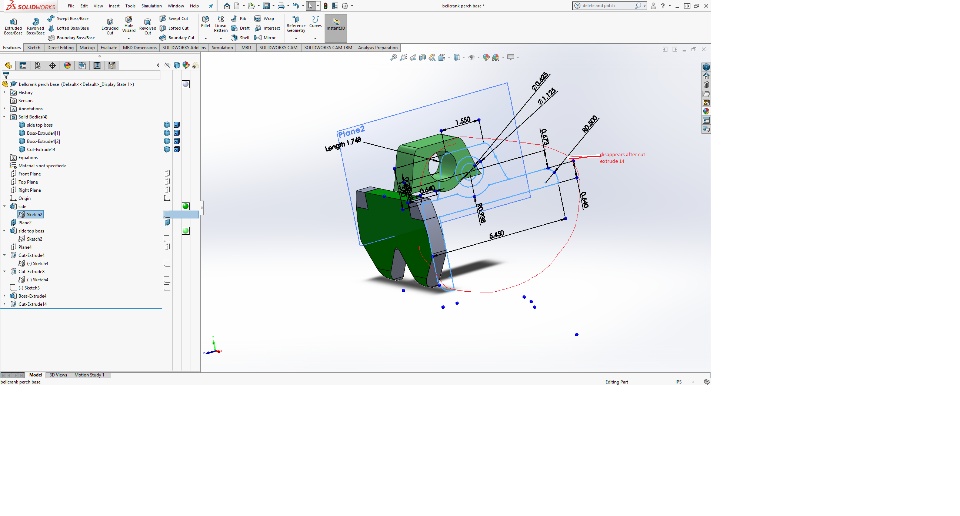Open the Appearances task pane tab

(x=706, y=111)
